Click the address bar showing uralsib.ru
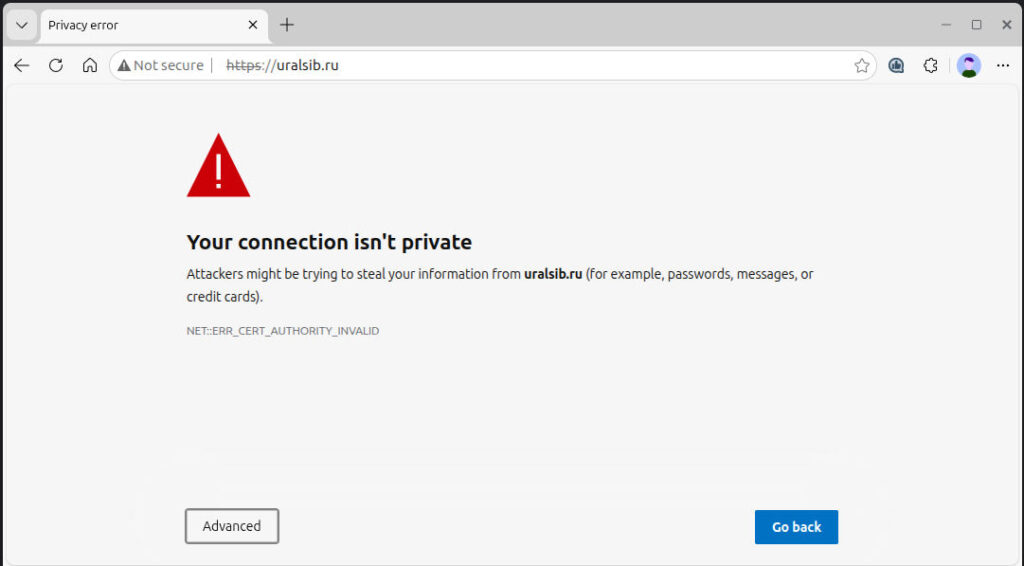Screen dimensions: 1024x566 (493, 65)
